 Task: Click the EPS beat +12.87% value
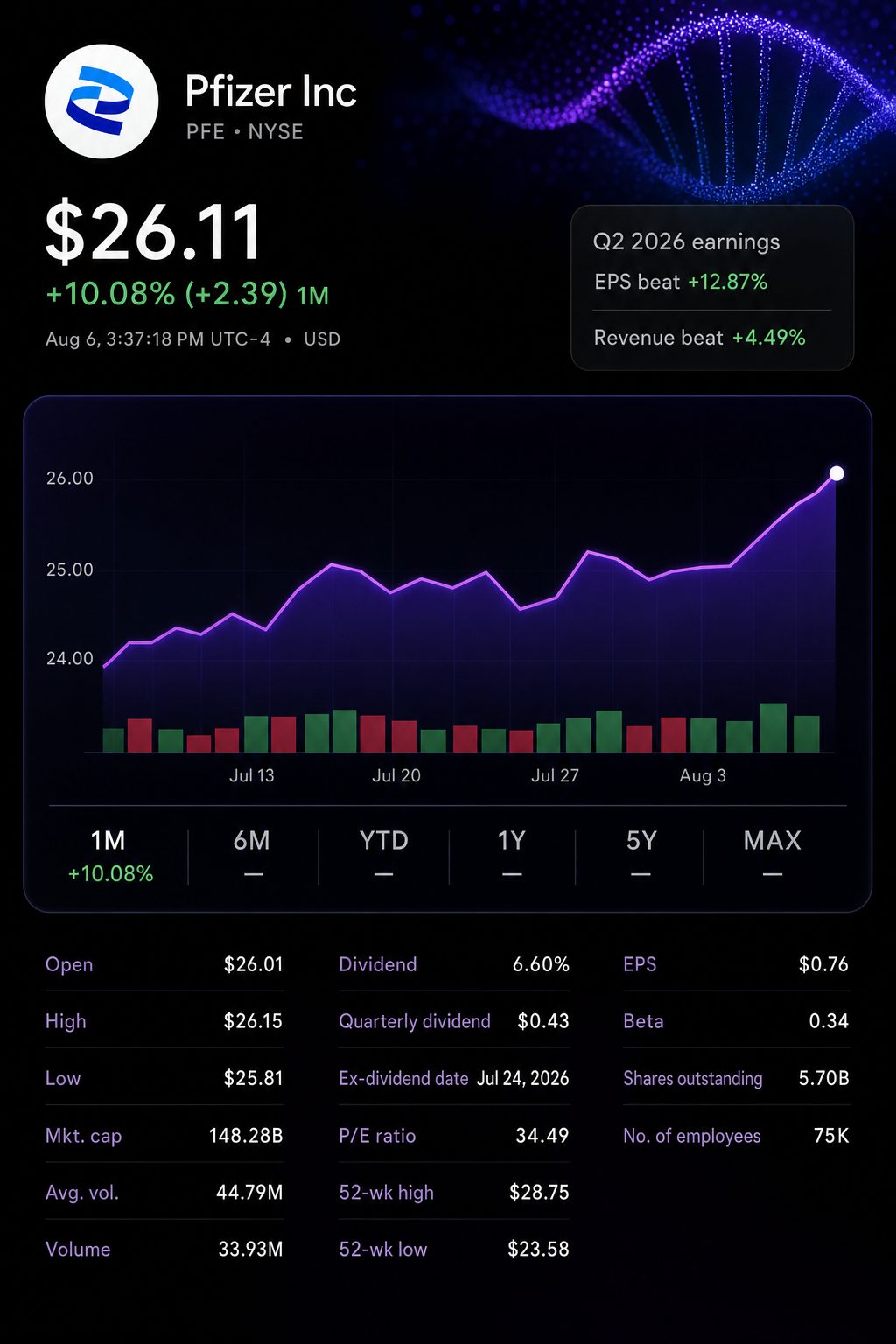point(727,282)
